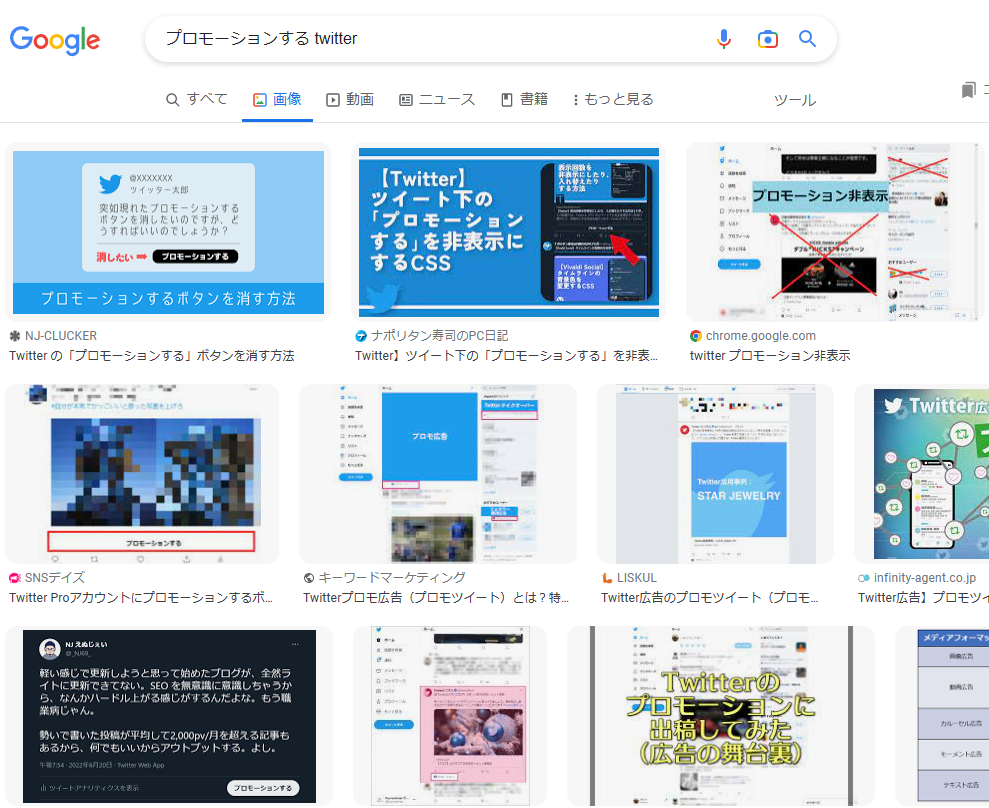Go to the ニュース tab
Image resolution: width=989 pixels, height=808 pixels.
point(437,99)
